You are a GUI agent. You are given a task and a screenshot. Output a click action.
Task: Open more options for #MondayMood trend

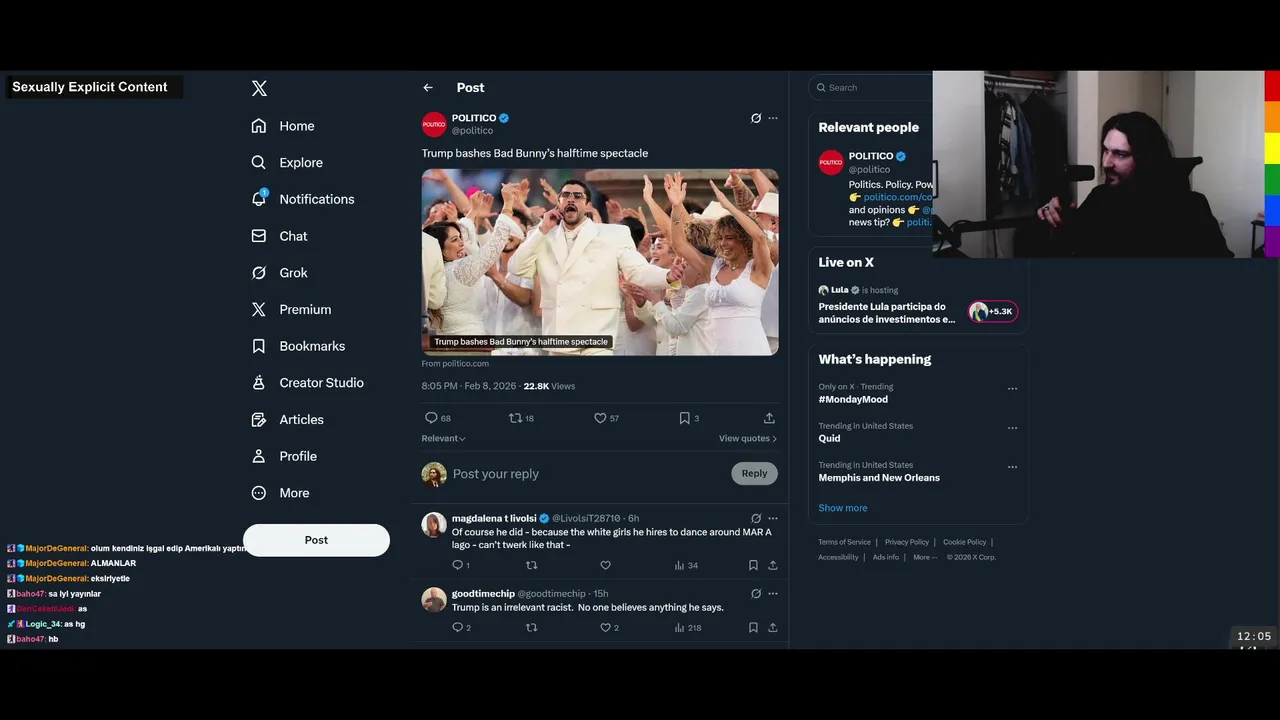point(1012,388)
